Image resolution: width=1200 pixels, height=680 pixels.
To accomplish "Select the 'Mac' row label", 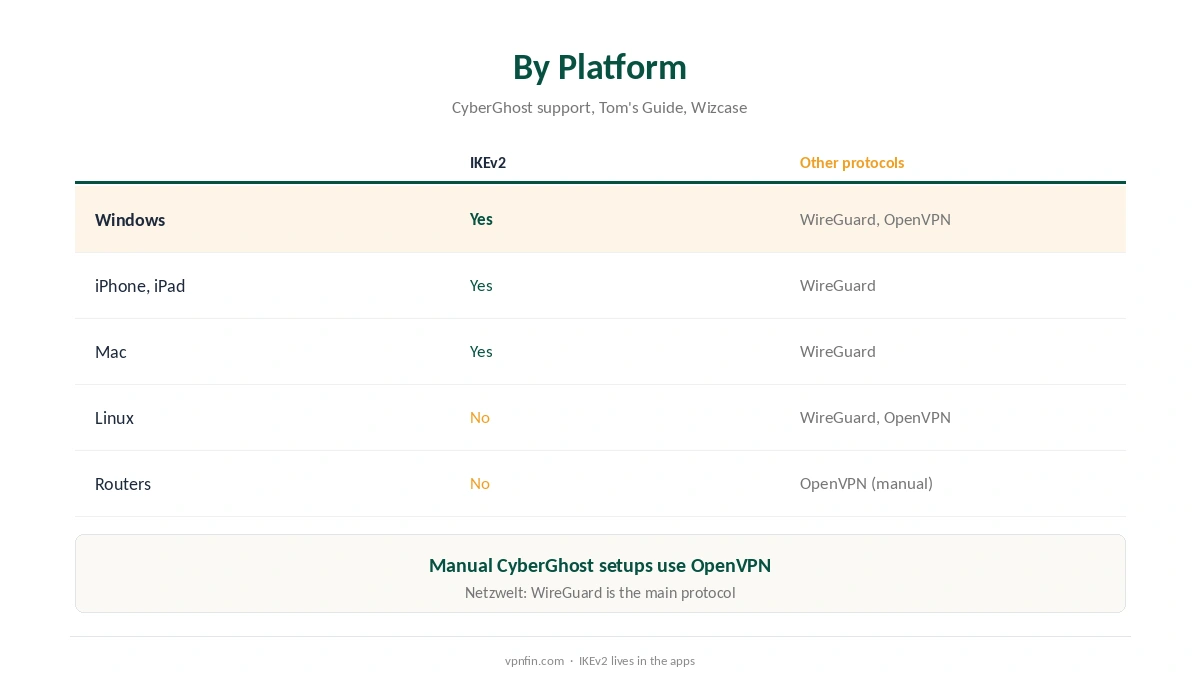I will pyautogui.click(x=111, y=352).
